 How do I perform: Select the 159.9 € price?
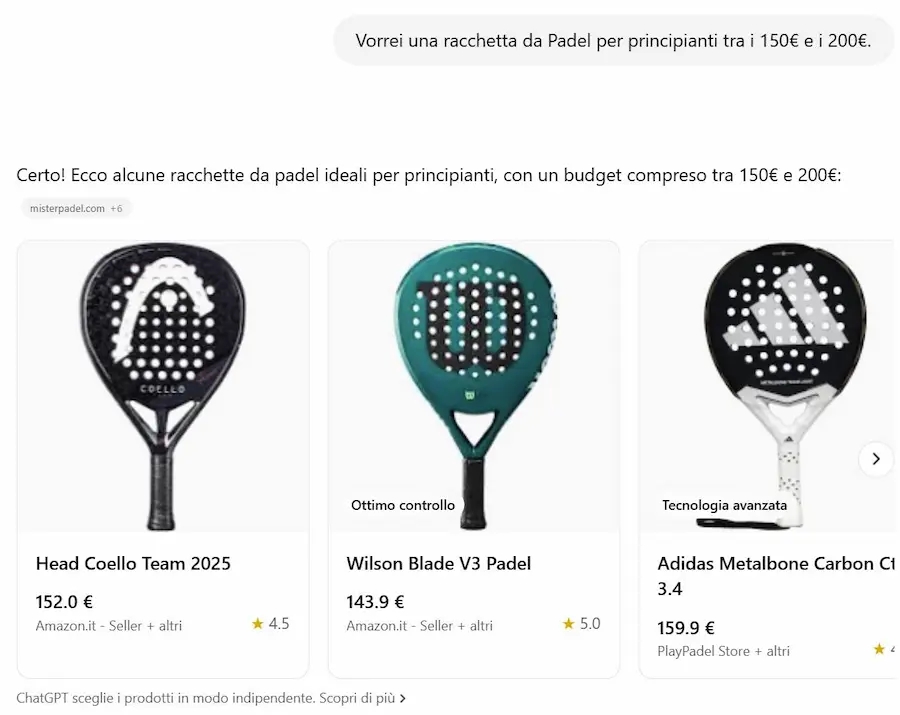(686, 628)
